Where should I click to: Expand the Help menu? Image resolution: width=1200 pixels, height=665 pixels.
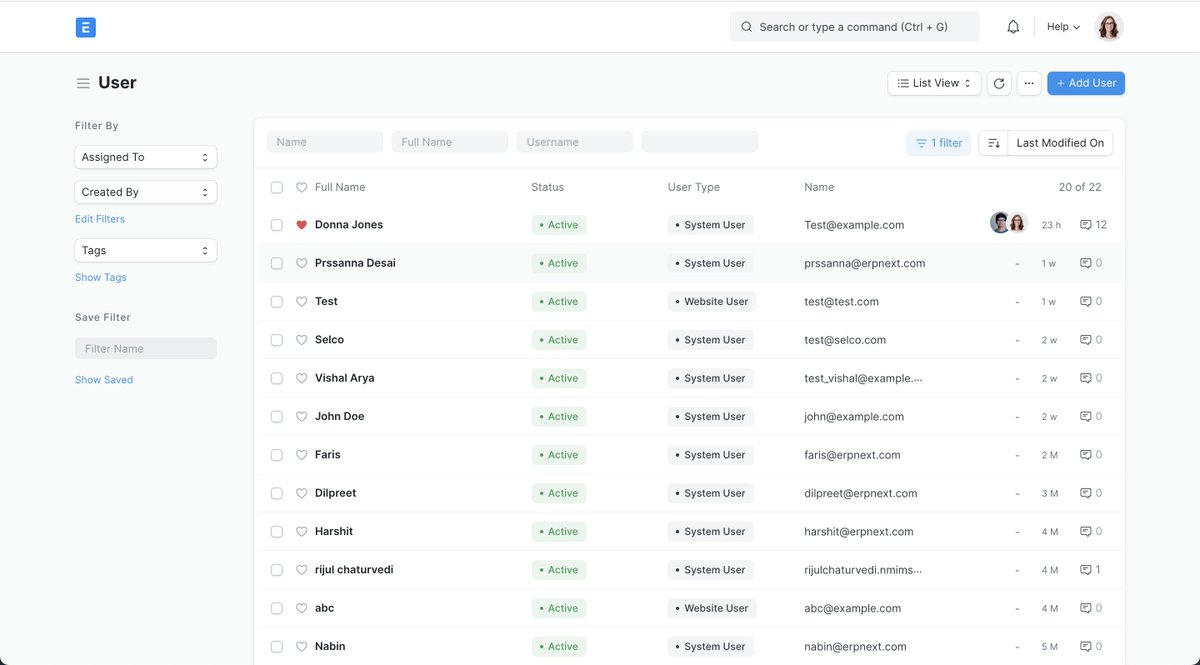(1063, 27)
